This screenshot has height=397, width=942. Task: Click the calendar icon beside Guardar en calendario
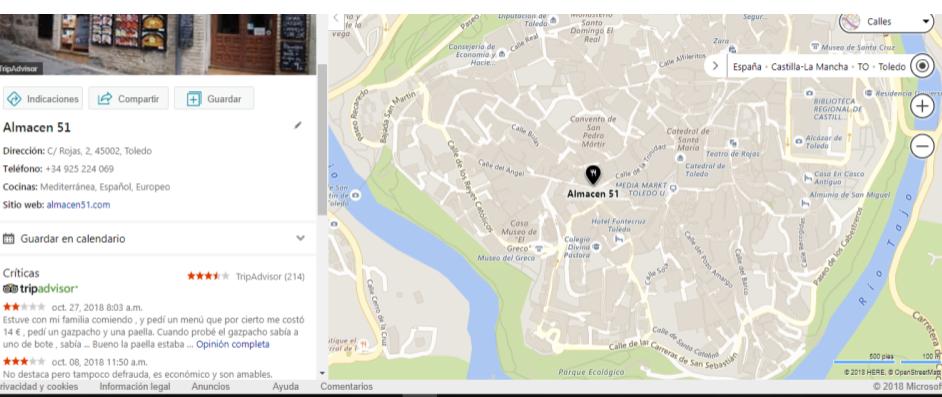(x=8, y=238)
